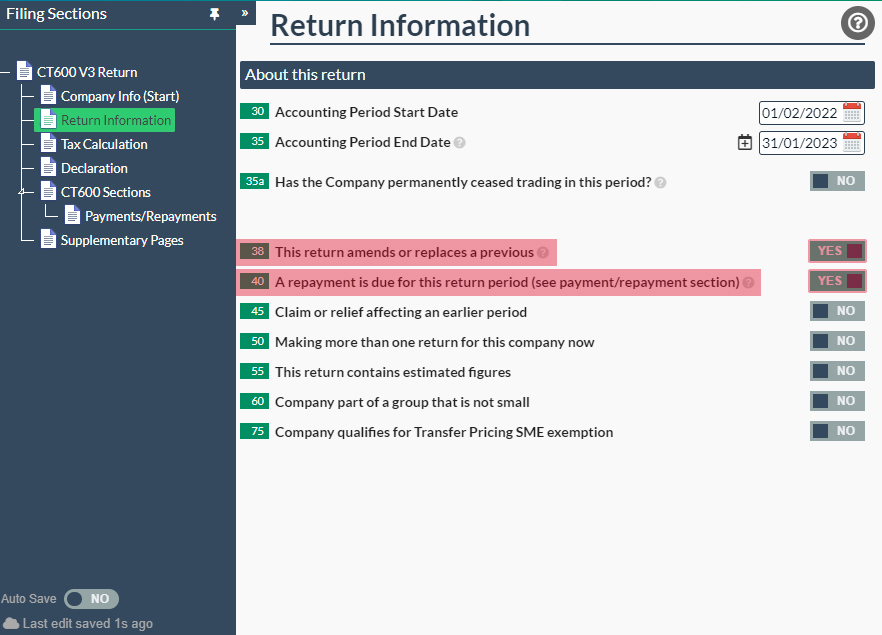Image resolution: width=882 pixels, height=635 pixels.
Task: Toggle 'more than one return' switch
Action: [837, 341]
